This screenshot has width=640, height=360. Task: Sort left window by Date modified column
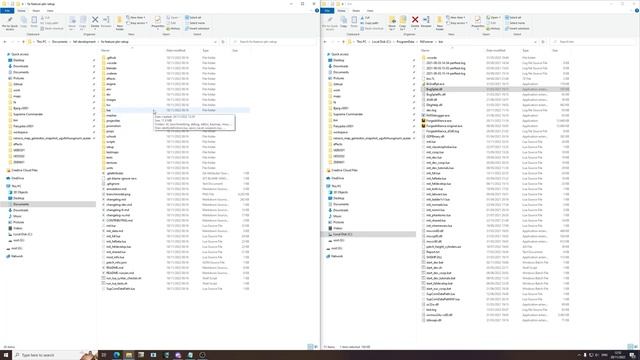(x=176, y=50)
